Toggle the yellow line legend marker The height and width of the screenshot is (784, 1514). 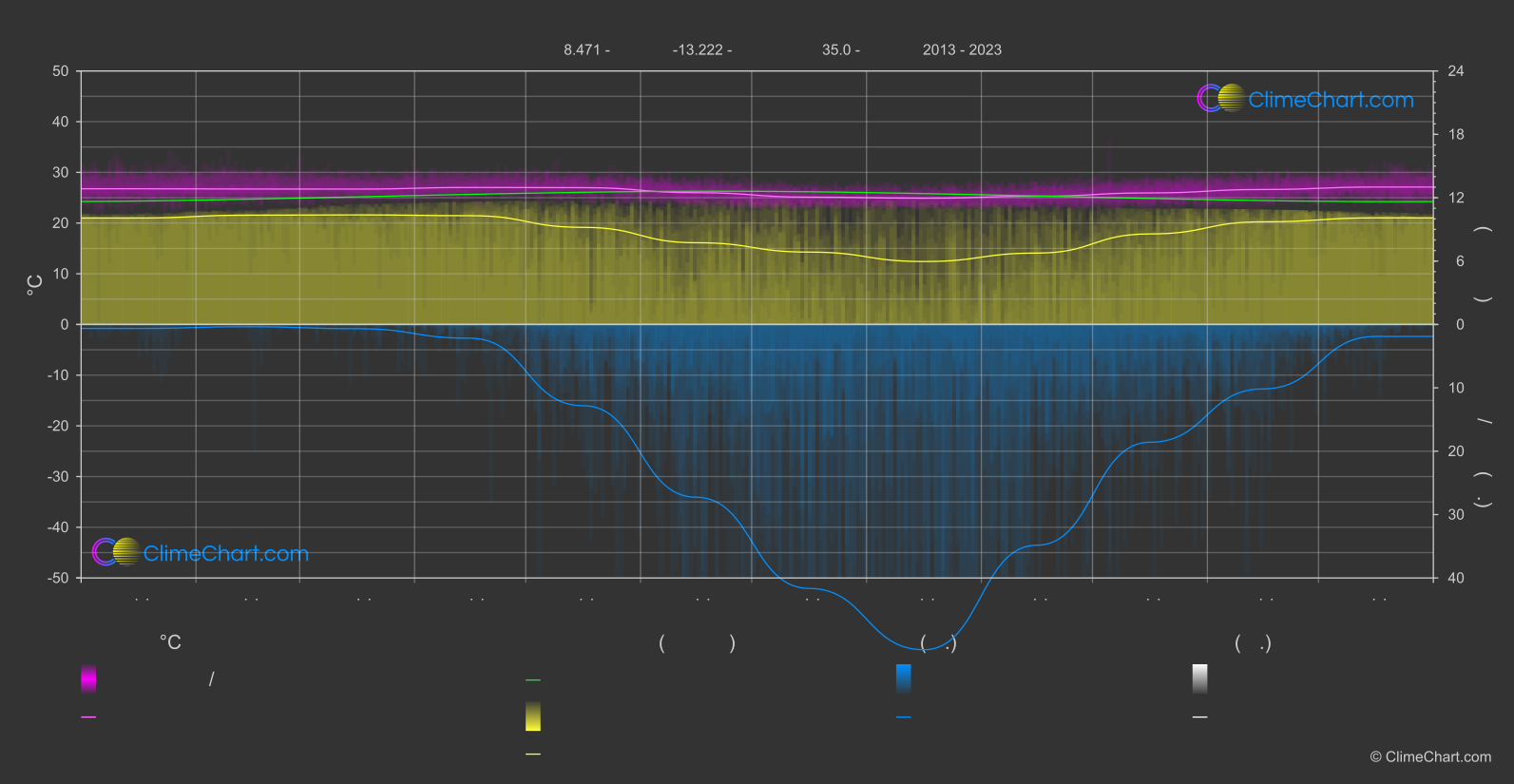(533, 755)
